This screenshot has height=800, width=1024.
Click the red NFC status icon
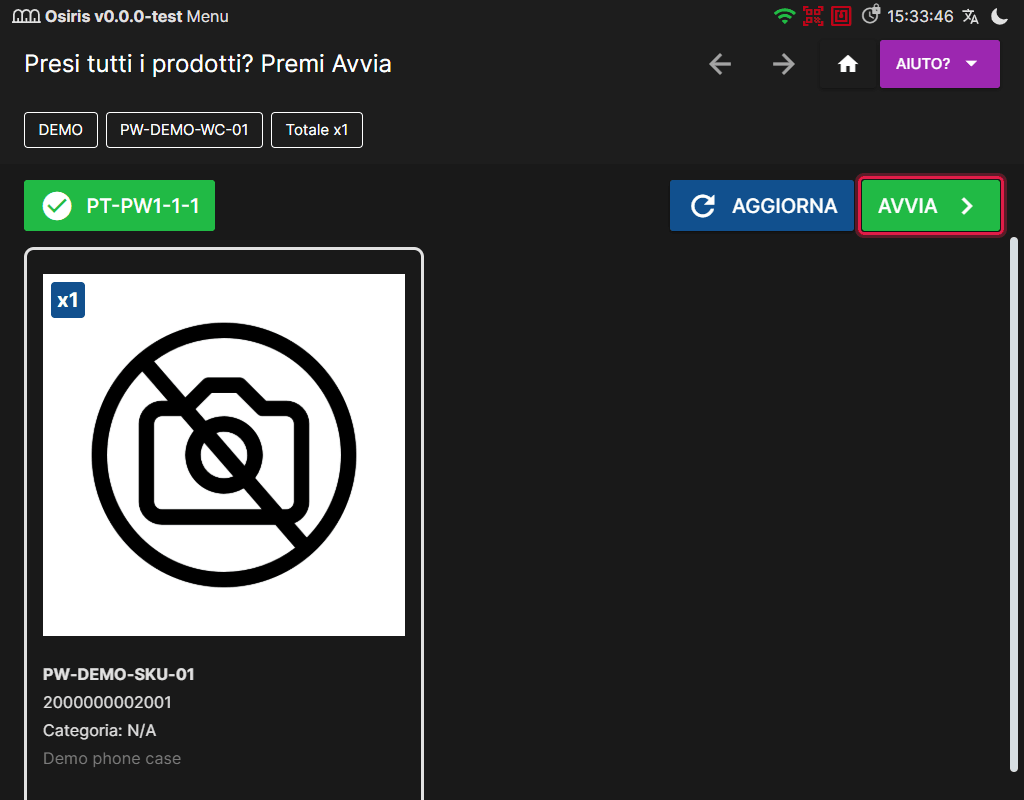tap(841, 16)
